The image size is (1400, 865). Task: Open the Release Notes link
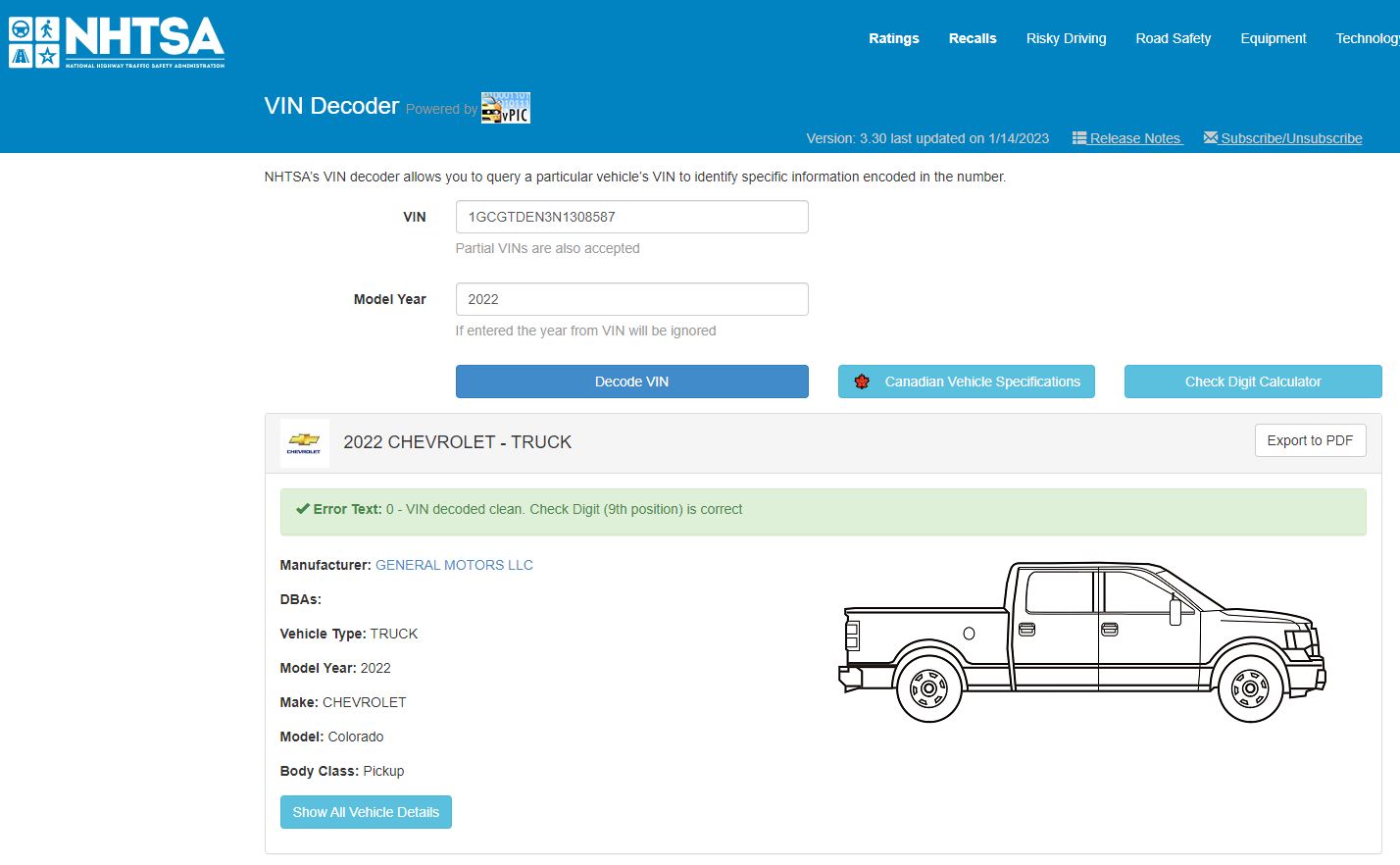[1136, 138]
